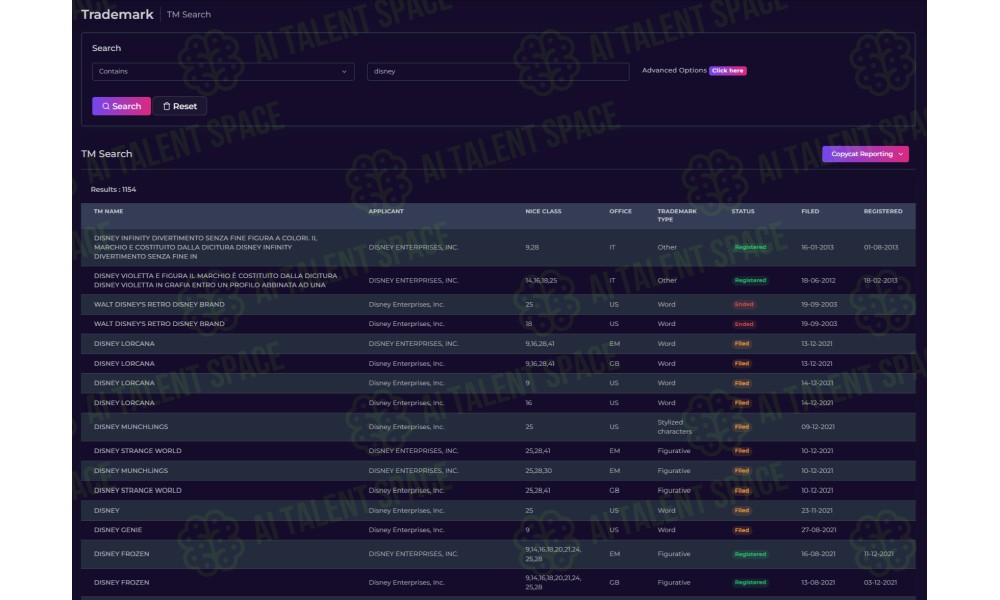1000x600 pixels.
Task: Open the DISNEY INFINITY DIVERTIMENTO trademark row
Action: 498,247
